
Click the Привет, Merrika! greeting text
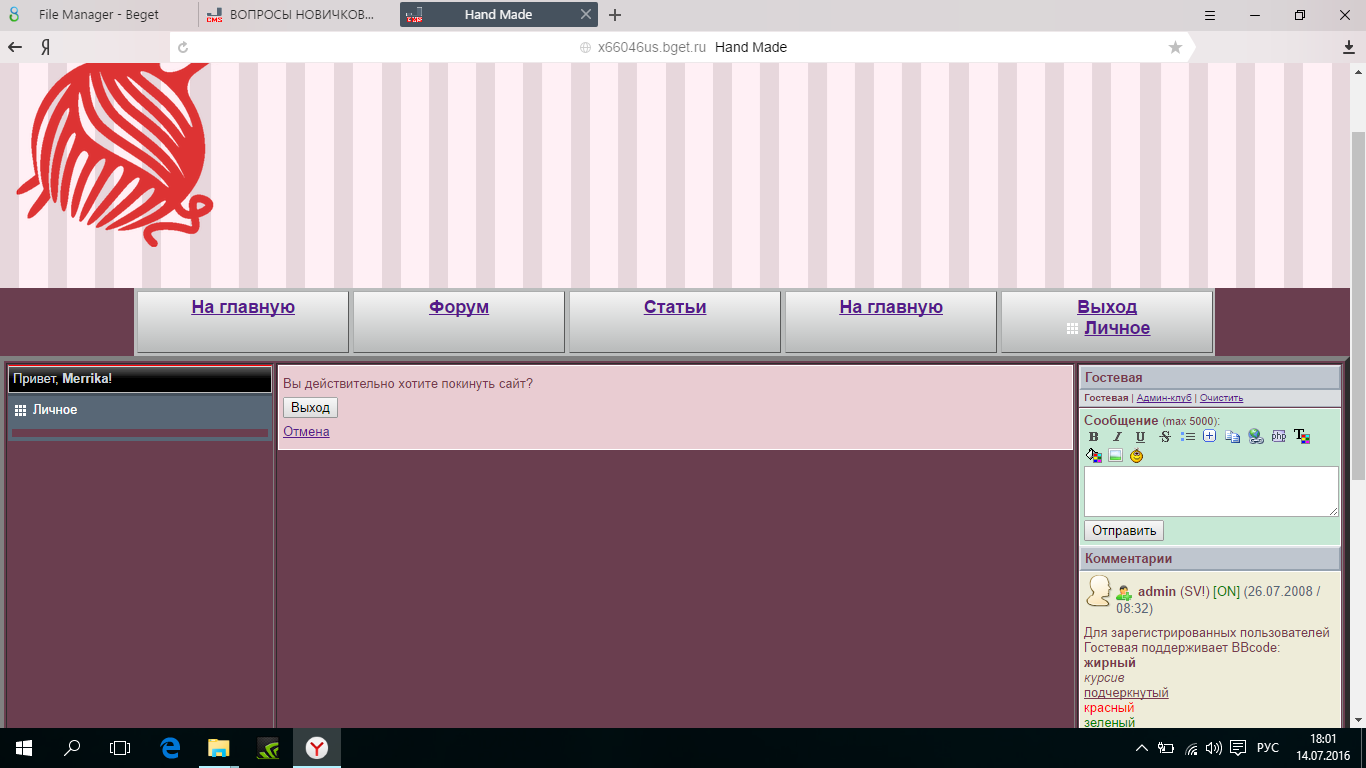[x=62, y=380]
